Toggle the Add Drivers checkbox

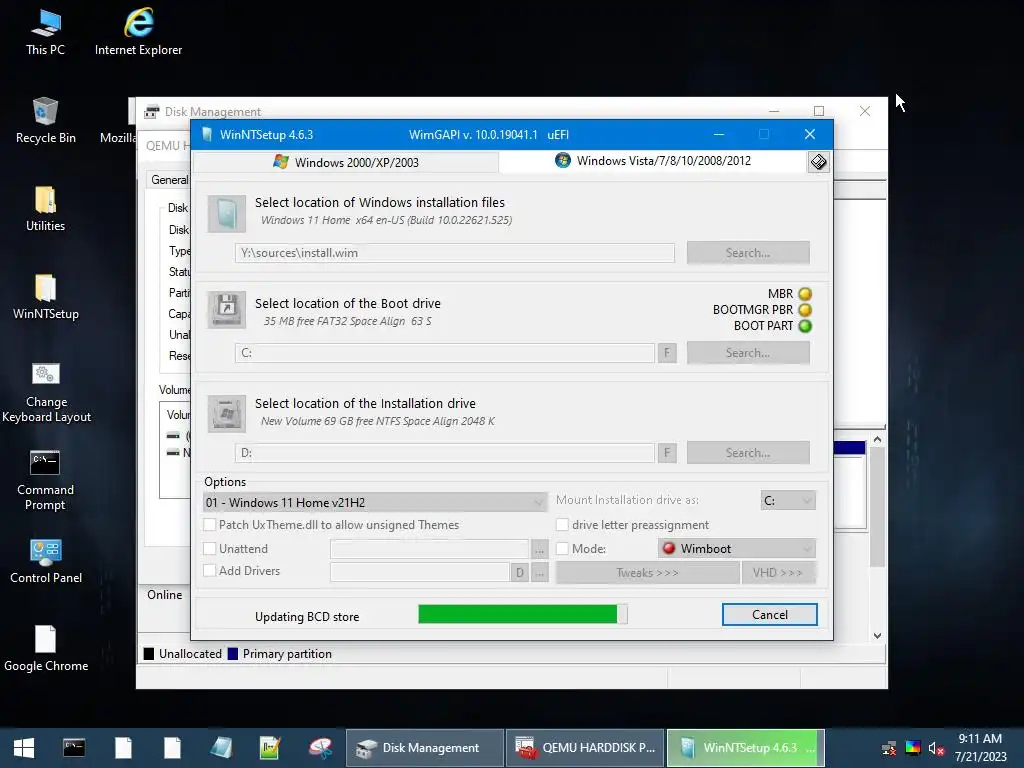[x=210, y=570]
